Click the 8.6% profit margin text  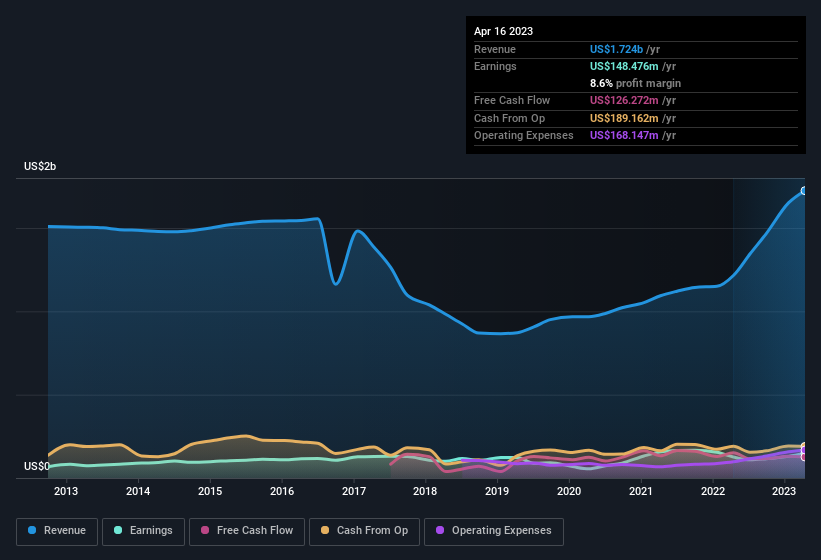pyautogui.click(x=635, y=83)
